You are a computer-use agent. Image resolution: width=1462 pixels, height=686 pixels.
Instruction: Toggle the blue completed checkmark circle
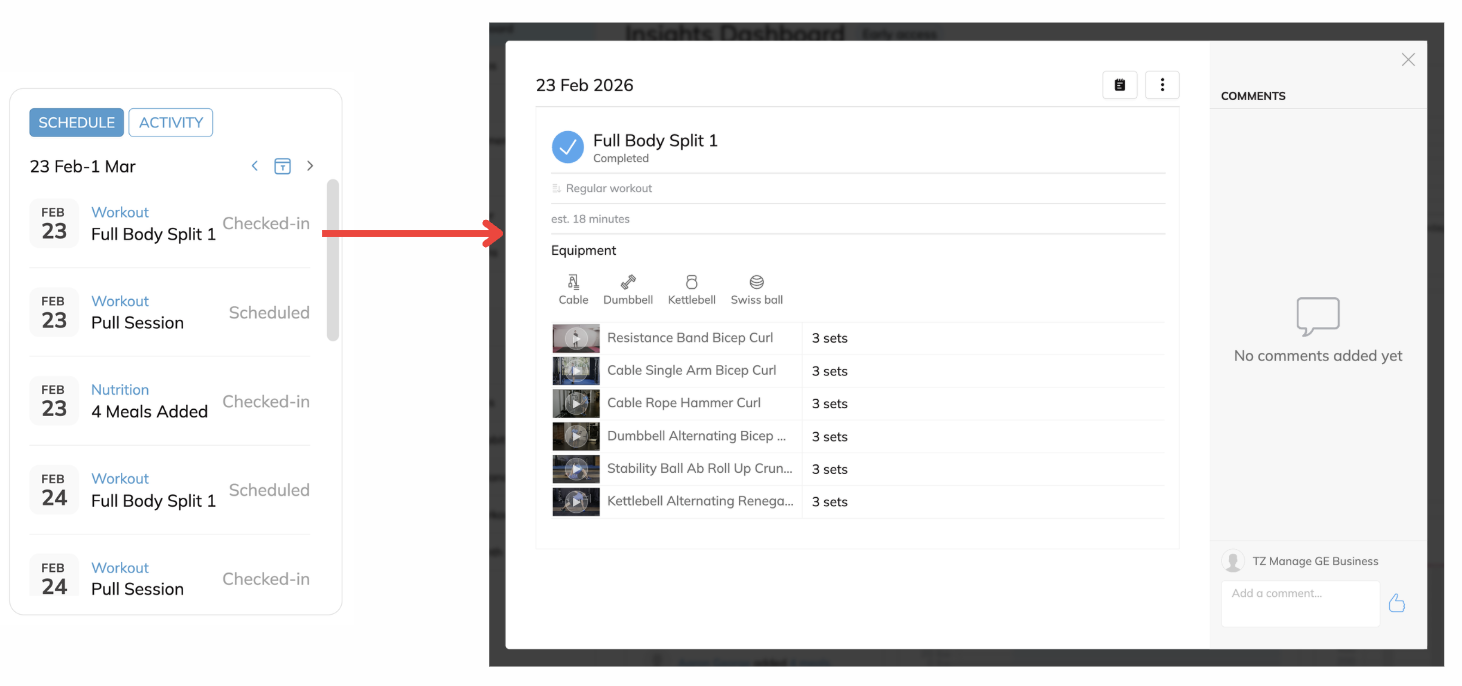(x=568, y=147)
